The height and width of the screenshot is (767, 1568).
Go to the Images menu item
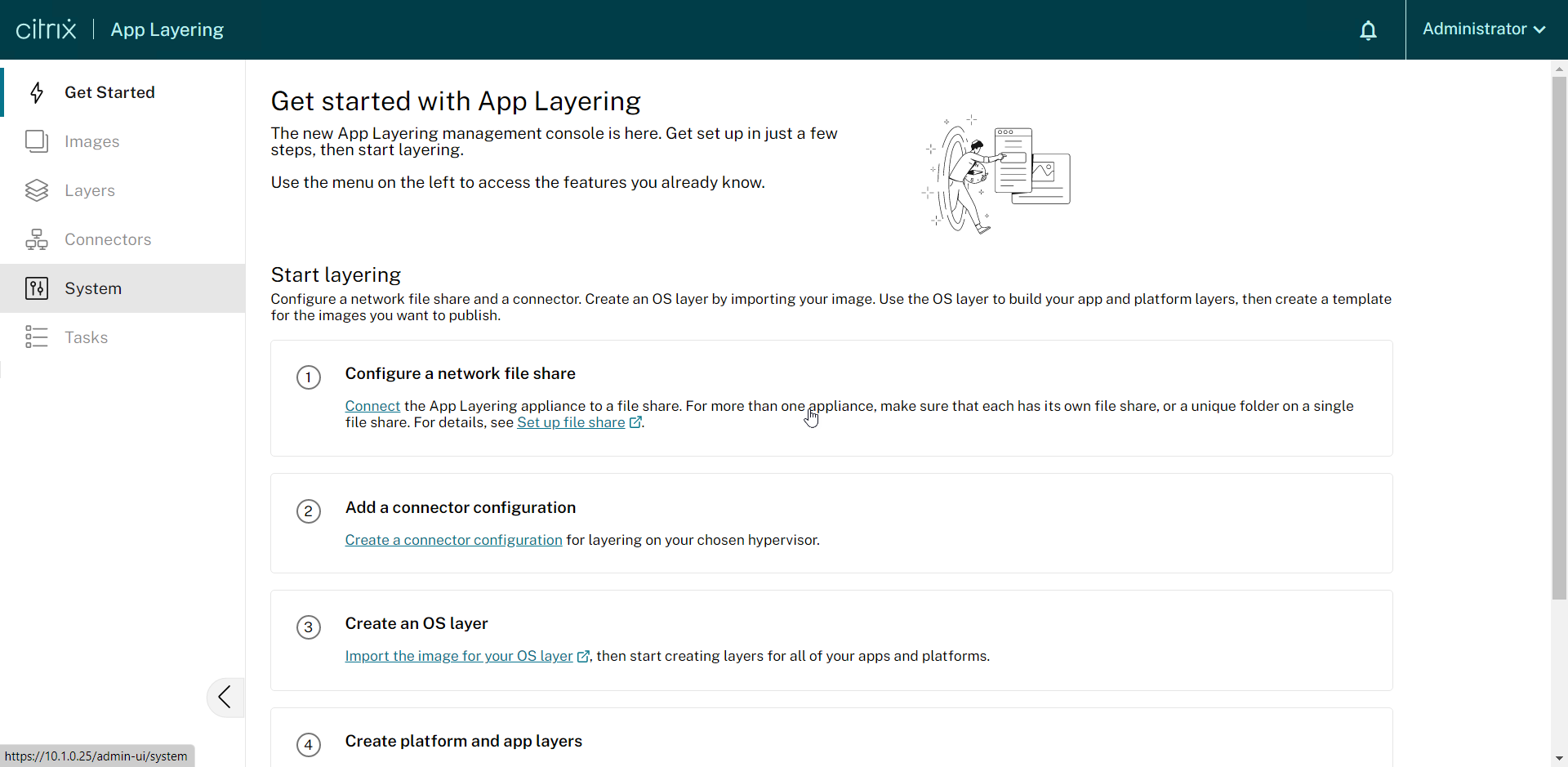[91, 141]
